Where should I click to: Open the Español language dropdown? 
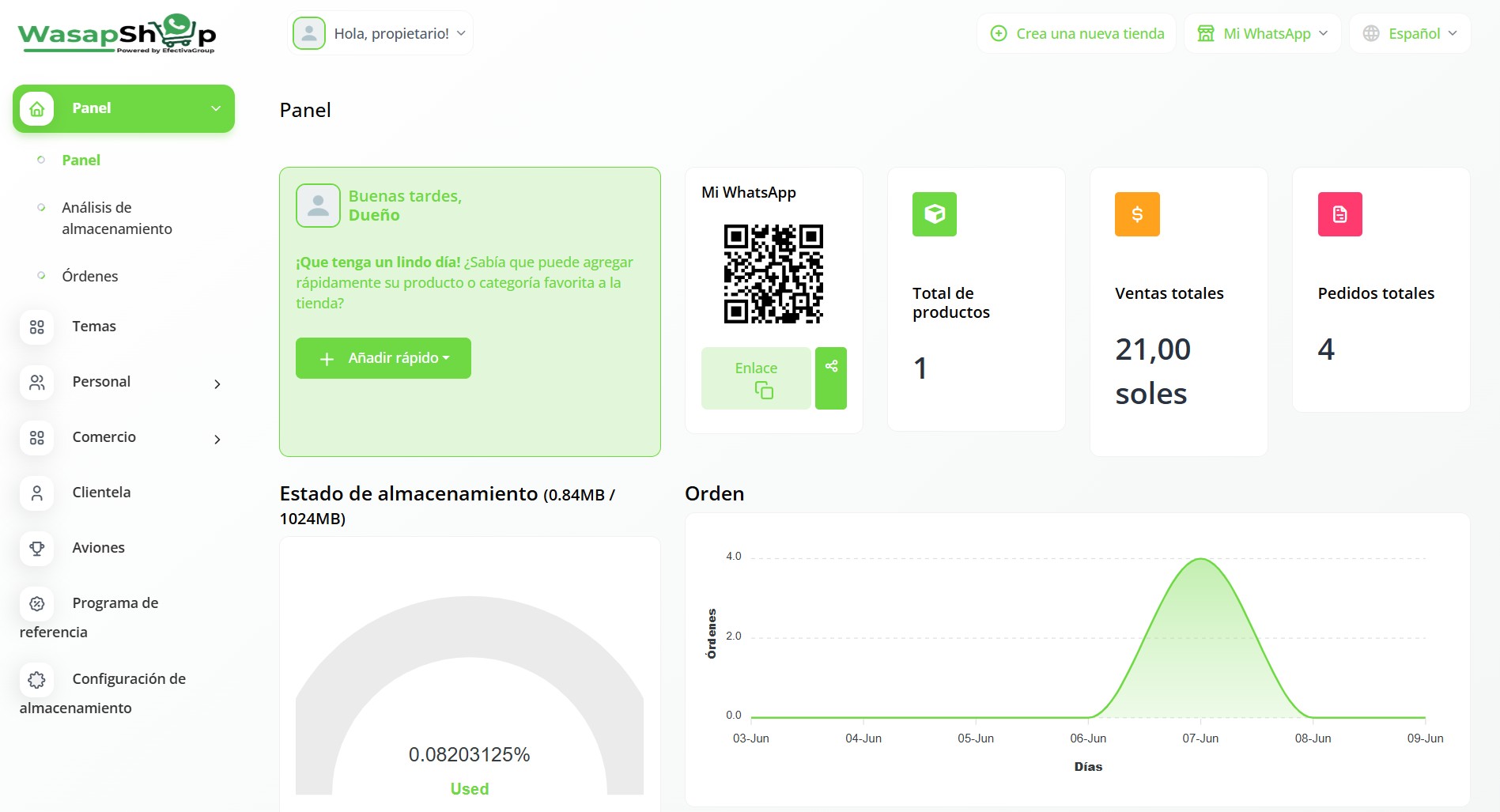click(1410, 33)
